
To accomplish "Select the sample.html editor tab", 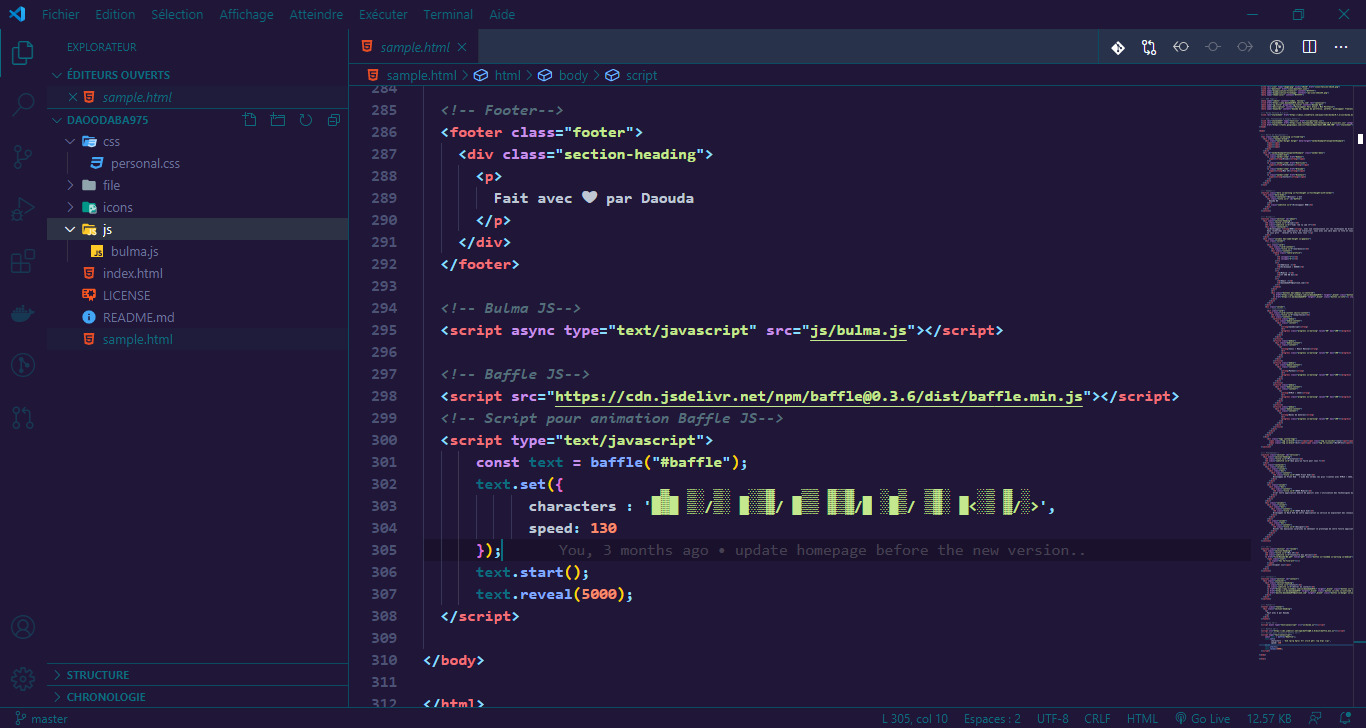I will tap(413, 47).
